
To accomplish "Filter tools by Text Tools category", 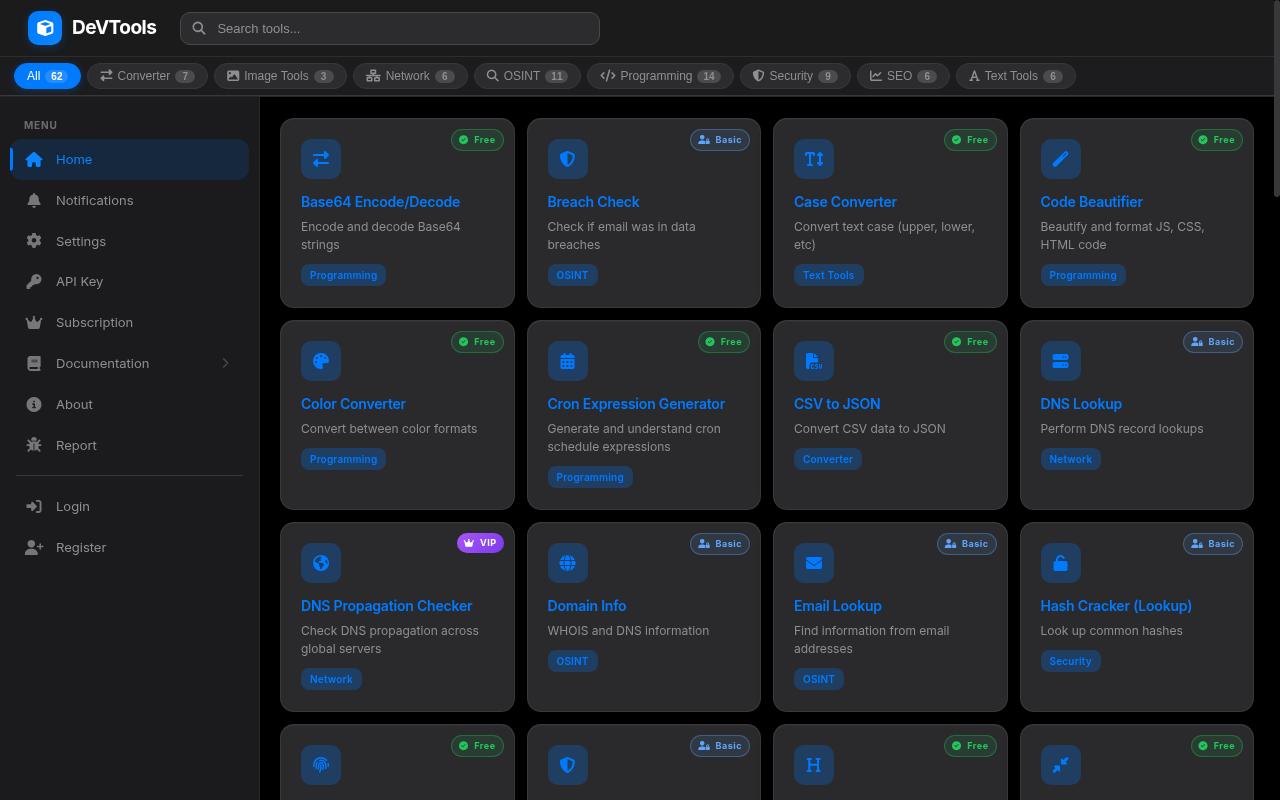I will [1016, 76].
